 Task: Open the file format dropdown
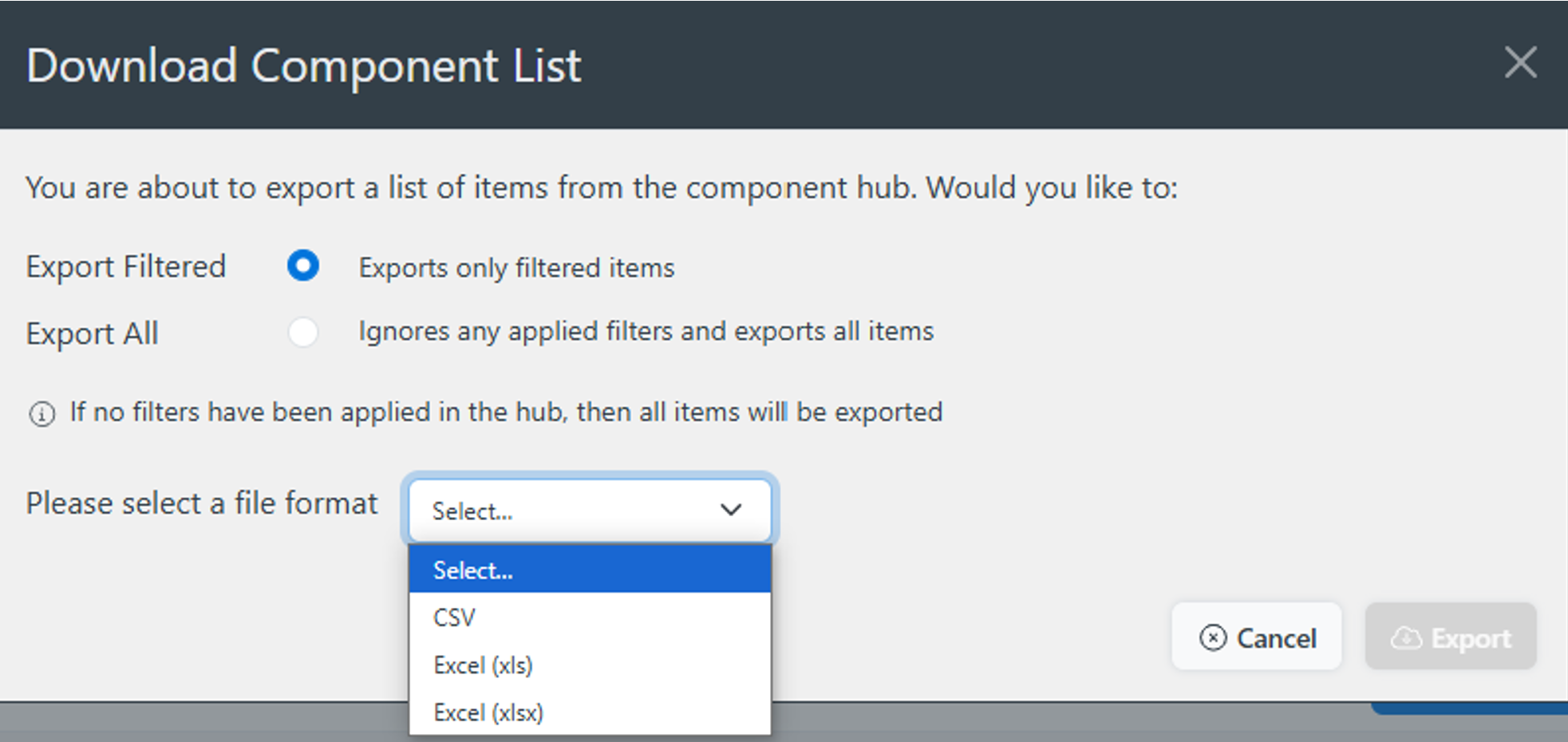[x=590, y=511]
